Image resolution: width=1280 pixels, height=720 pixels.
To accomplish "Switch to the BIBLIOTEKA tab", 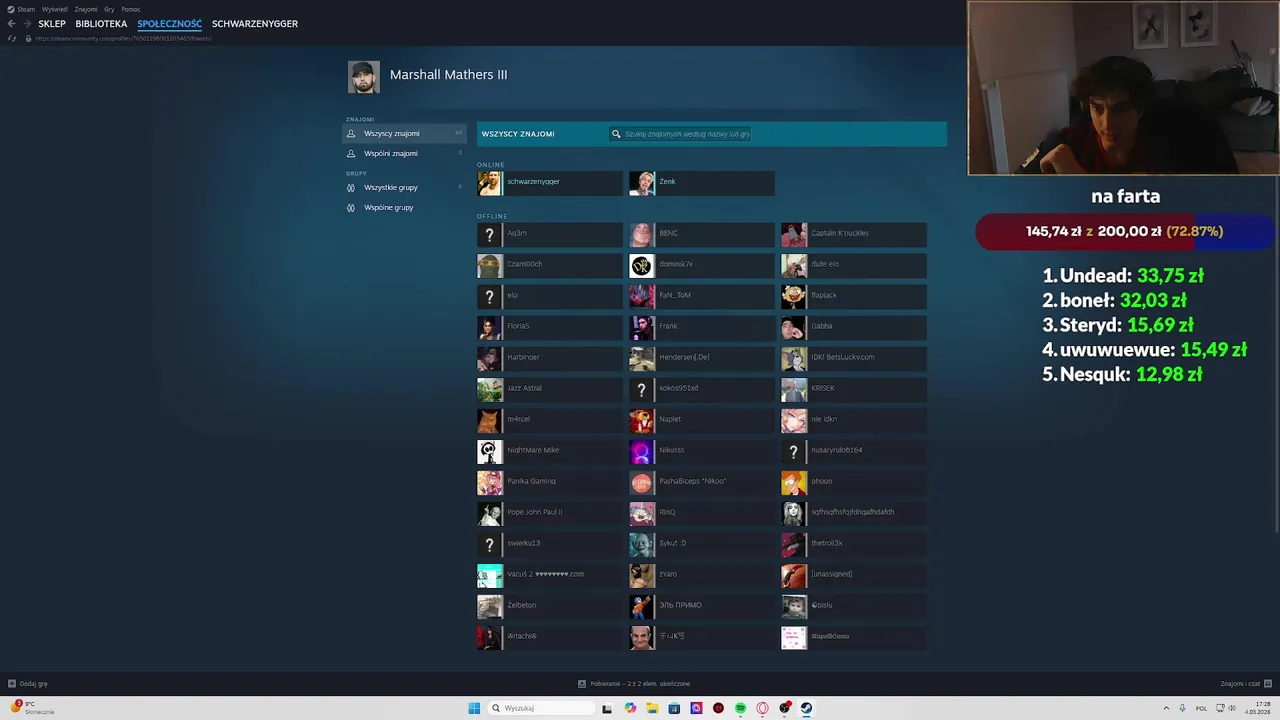I will point(101,24).
